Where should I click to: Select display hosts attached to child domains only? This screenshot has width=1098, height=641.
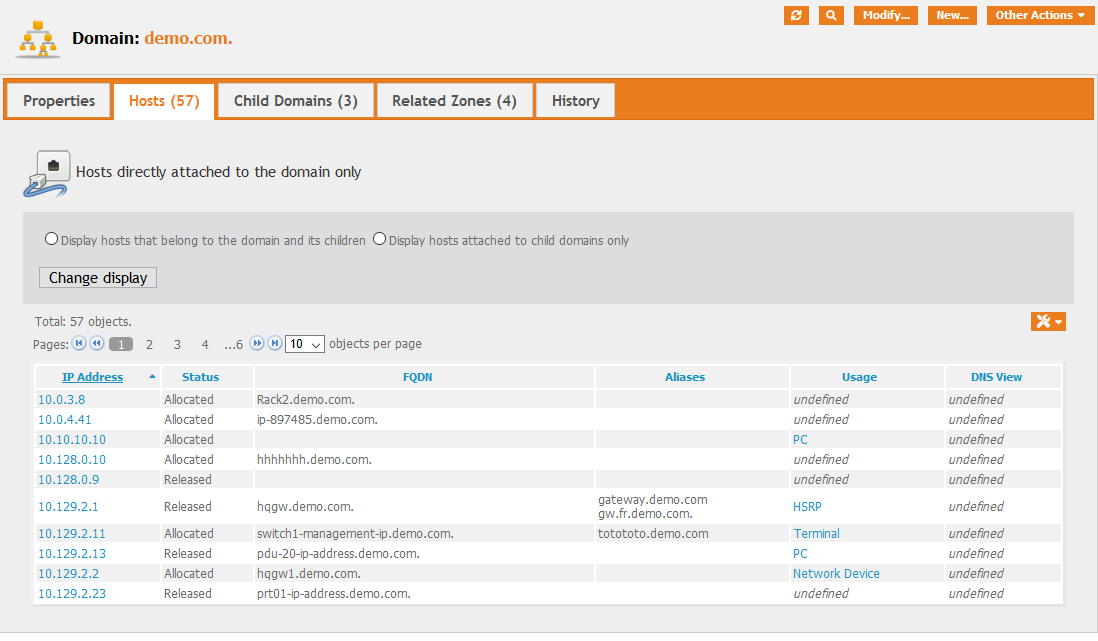[379, 240]
